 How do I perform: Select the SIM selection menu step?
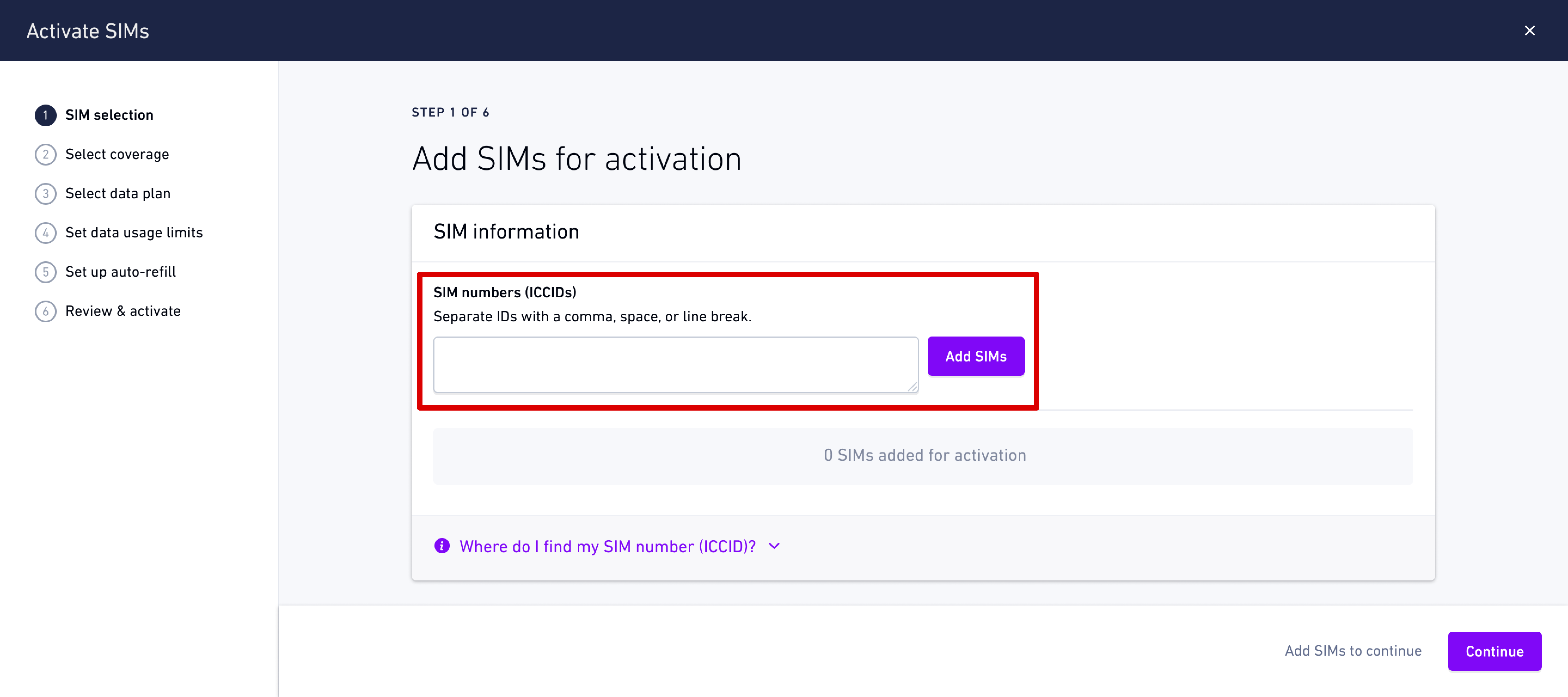[x=109, y=114]
